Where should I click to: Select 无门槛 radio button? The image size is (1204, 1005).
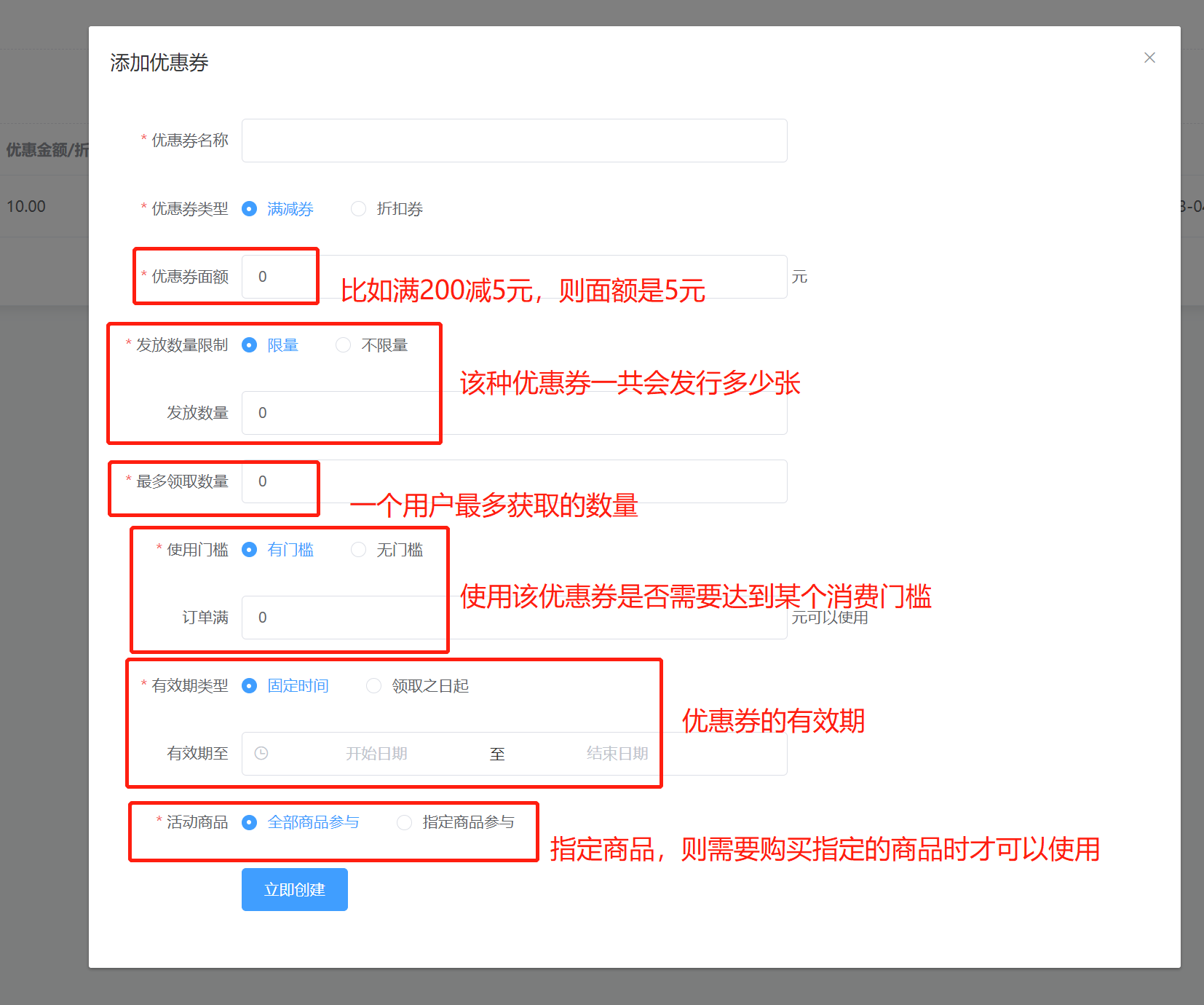pyautogui.click(x=387, y=550)
